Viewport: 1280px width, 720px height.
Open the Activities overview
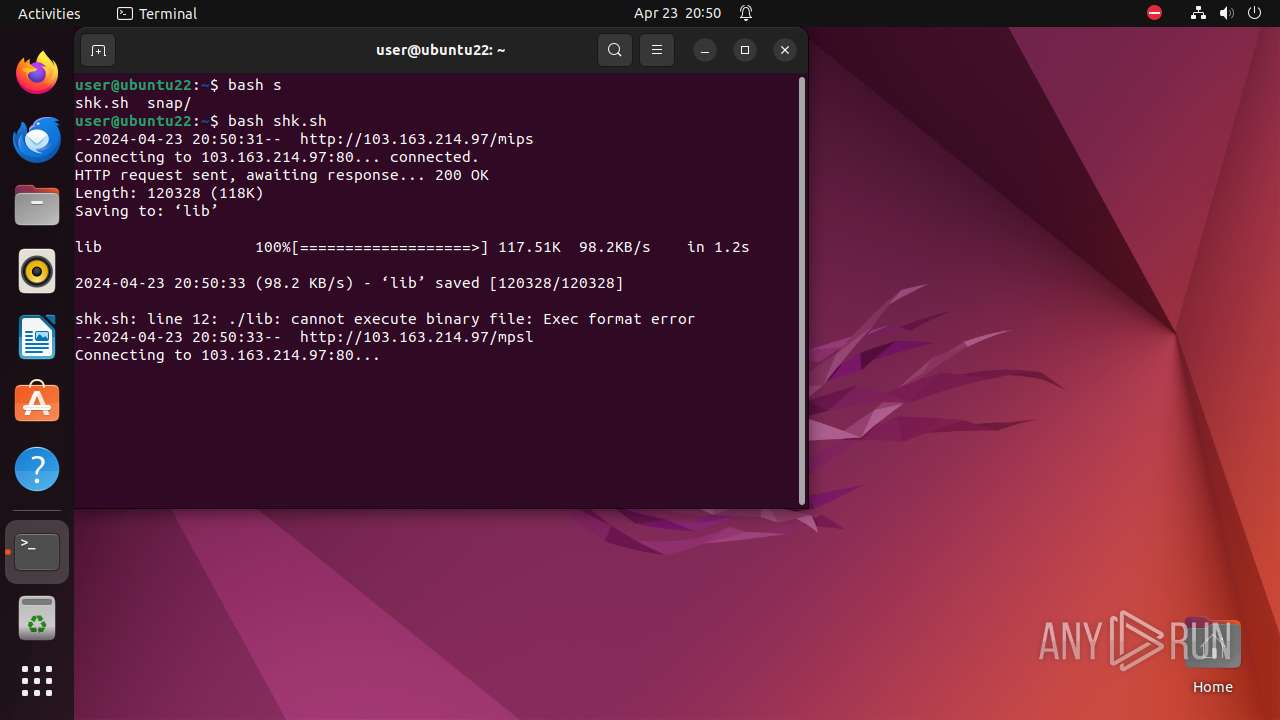(x=49, y=13)
